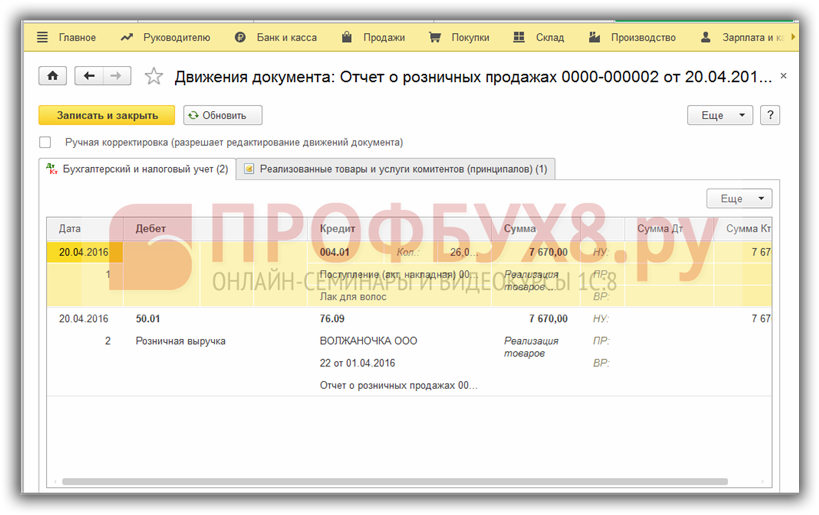Click the Банк и касса coin icon
The height and width of the screenshot is (515, 819).
pyautogui.click(x=240, y=37)
